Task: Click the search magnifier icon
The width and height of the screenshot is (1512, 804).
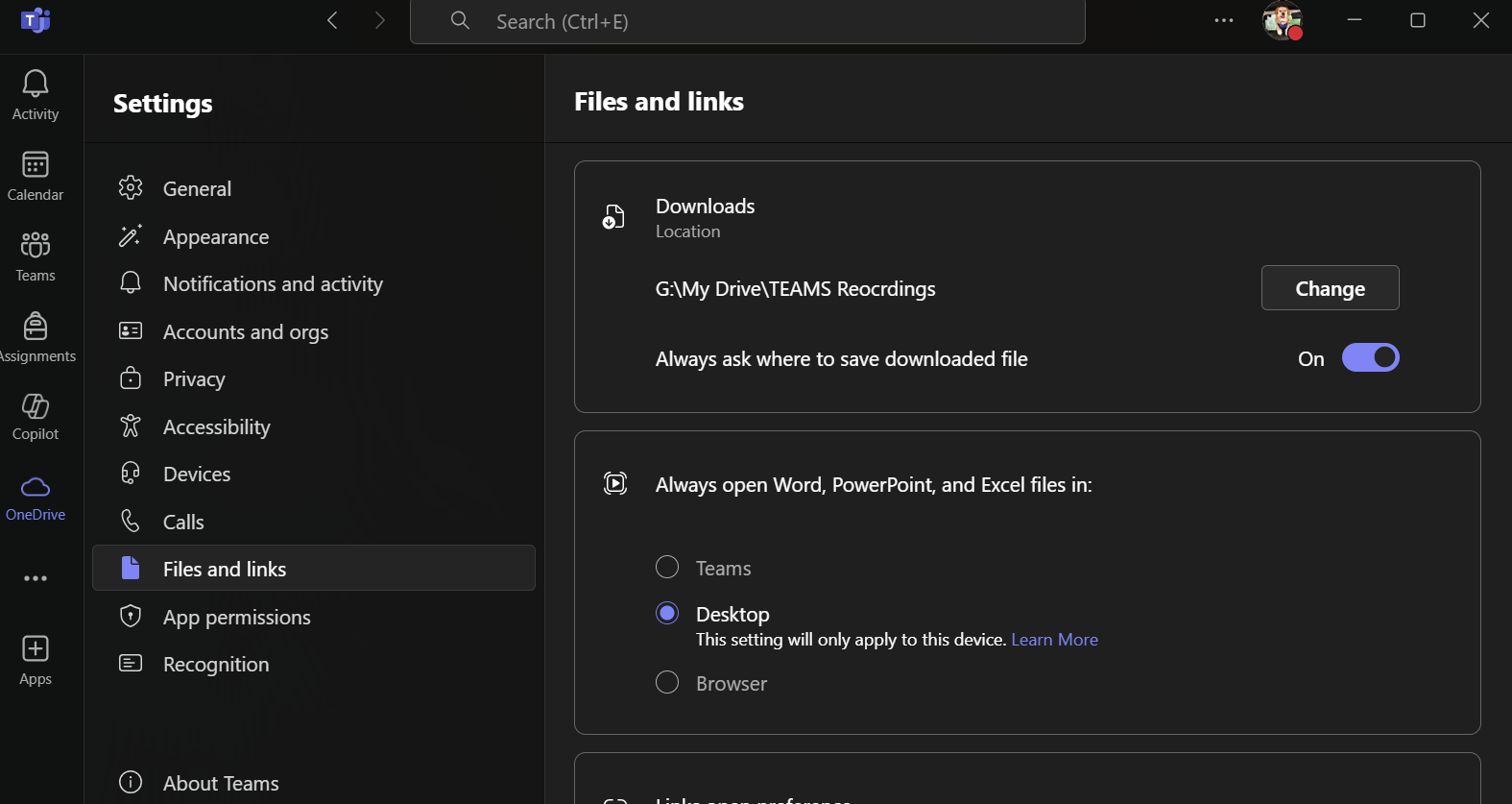Action: 460,20
